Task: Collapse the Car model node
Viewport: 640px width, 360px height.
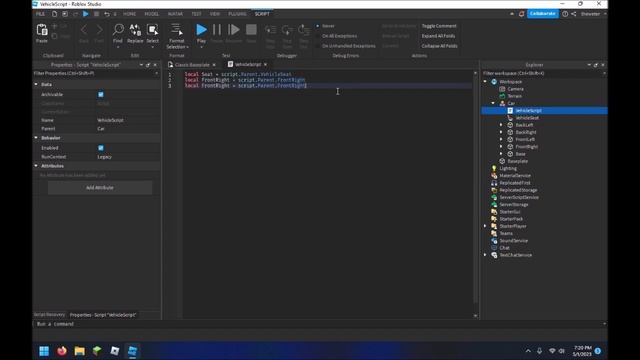Action: [x=493, y=103]
